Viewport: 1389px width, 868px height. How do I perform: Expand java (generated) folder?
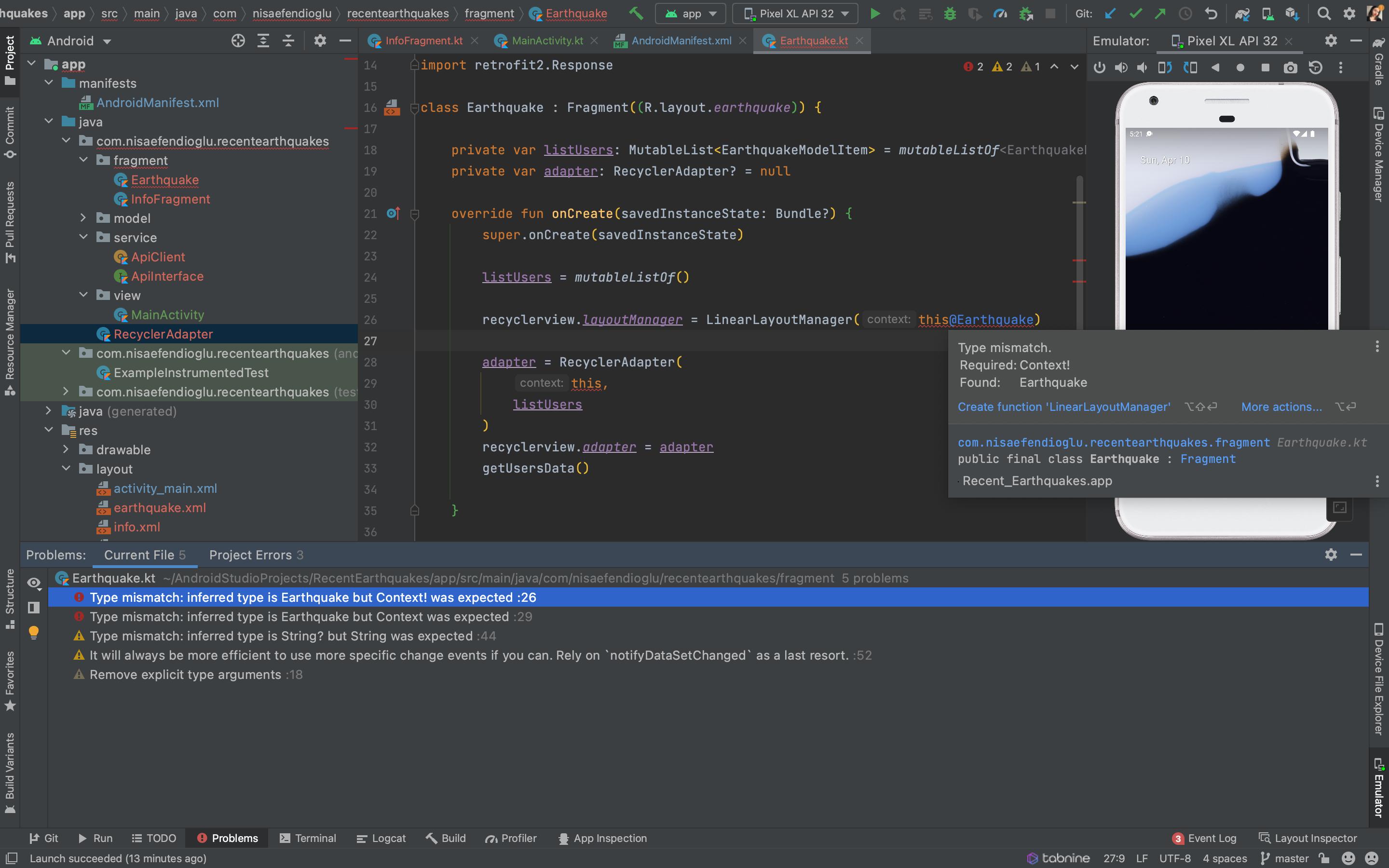[x=49, y=410]
